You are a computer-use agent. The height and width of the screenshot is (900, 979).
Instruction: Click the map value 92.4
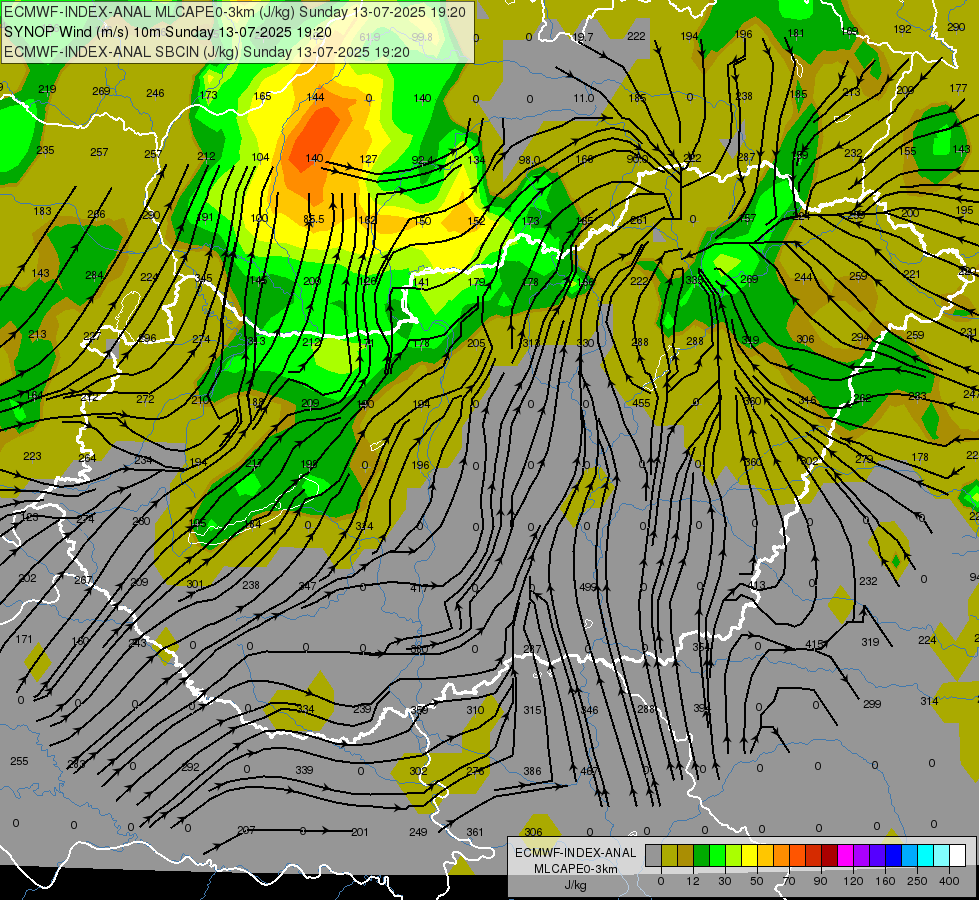coord(423,161)
